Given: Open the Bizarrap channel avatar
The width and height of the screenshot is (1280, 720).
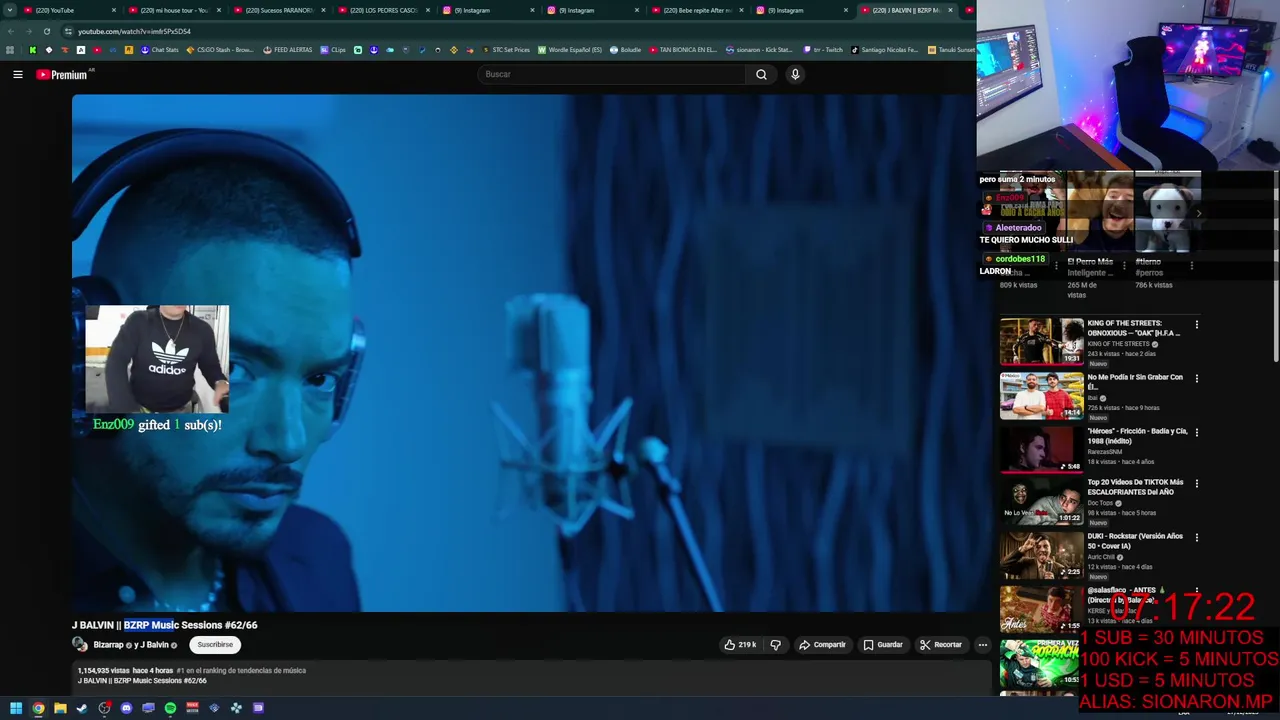Looking at the screenshot, I should [80, 645].
